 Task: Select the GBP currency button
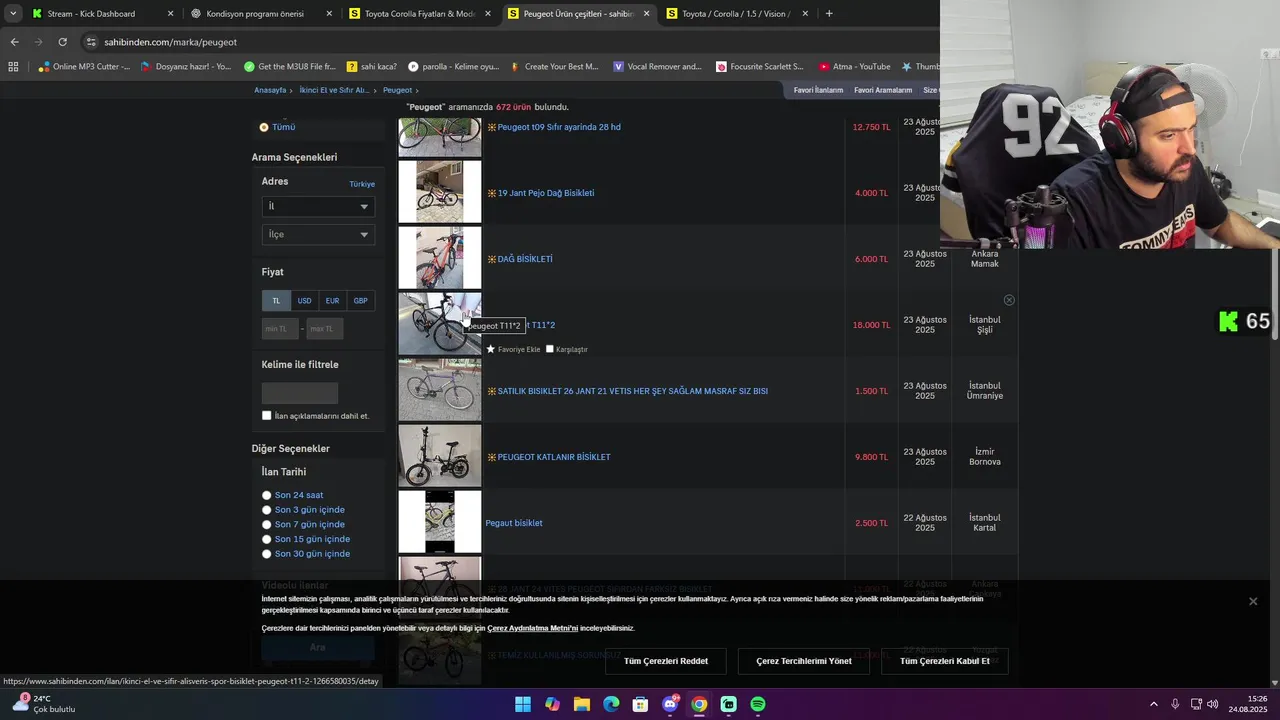[360, 300]
